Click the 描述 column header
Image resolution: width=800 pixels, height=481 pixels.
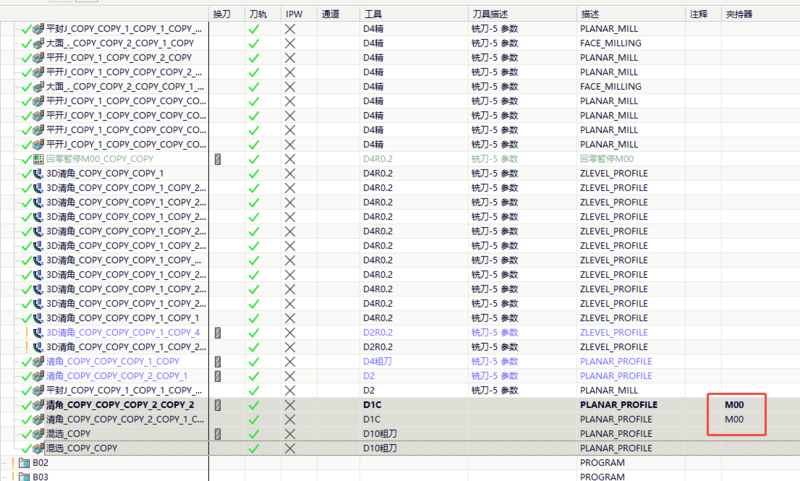[x=590, y=14]
